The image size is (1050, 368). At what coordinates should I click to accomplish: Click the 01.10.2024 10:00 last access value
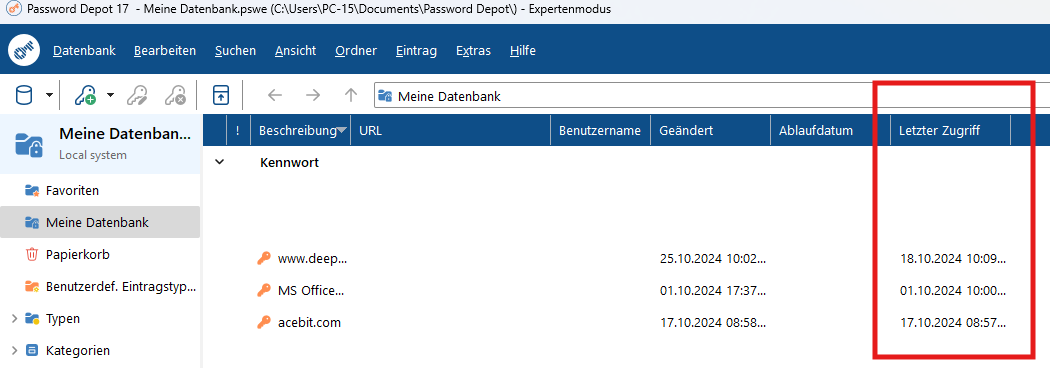coord(953,291)
